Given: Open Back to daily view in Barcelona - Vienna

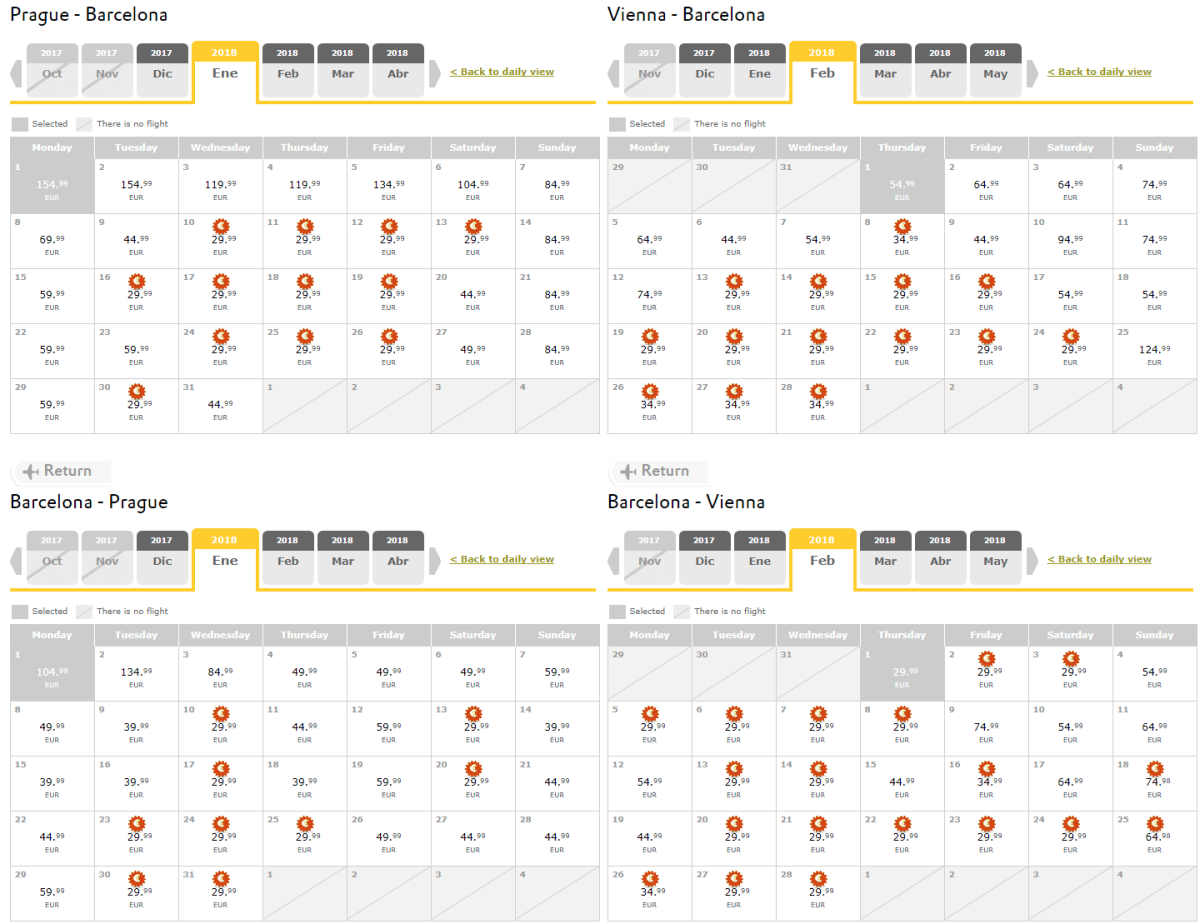Looking at the screenshot, I should click(x=1099, y=559).
